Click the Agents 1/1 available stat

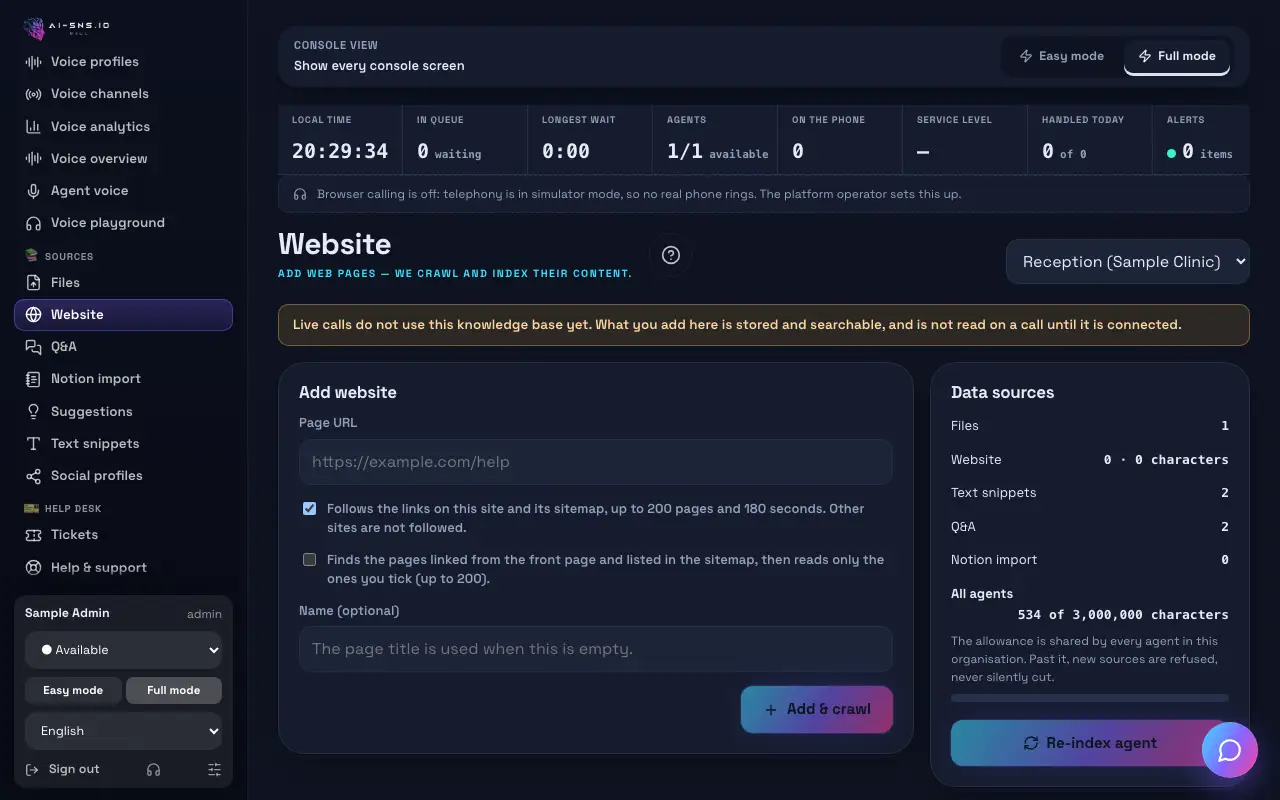pyautogui.click(x=715, y=139)
